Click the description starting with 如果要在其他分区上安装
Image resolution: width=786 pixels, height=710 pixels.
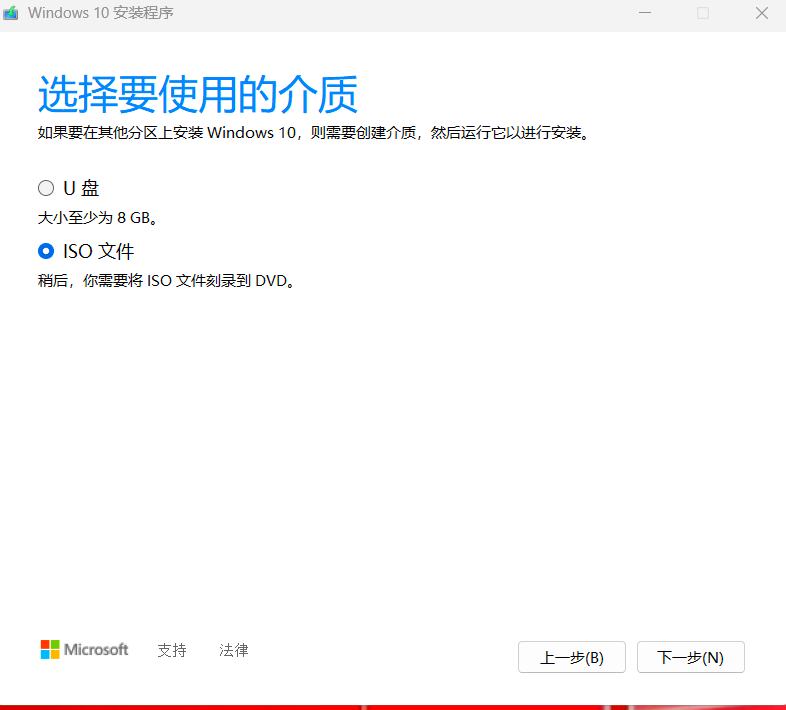pos(315,133)
